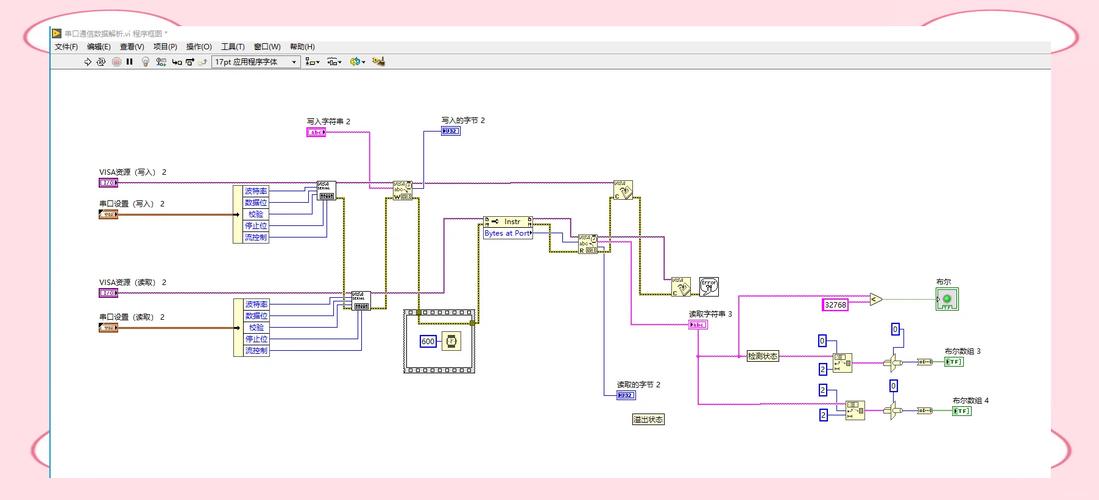This screenshot has height=500, width=1099.
Task: Open the 查看(V) menu
Action: [x=132, y=47]
